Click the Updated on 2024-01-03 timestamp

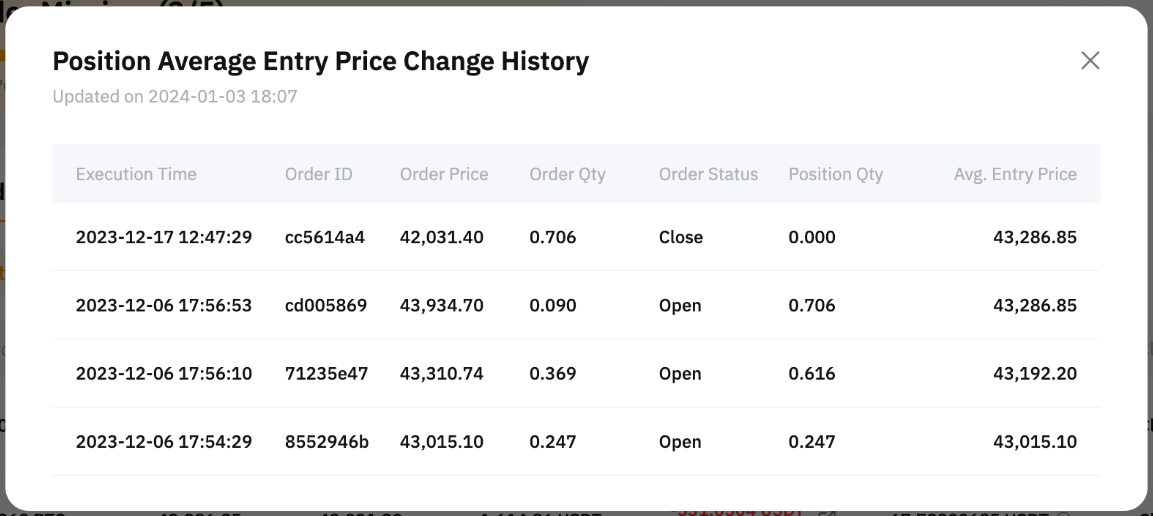tap(175, 97)
